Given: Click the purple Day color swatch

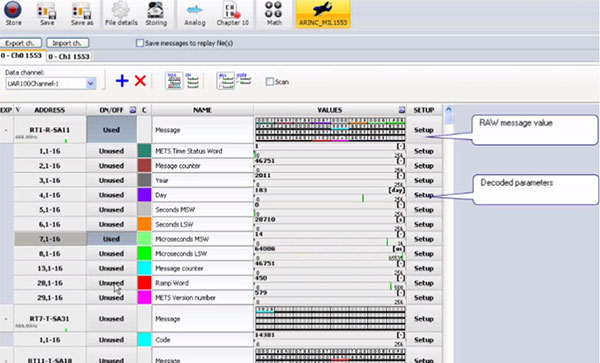Looking at the screenshot, I should tap(144, 195).
